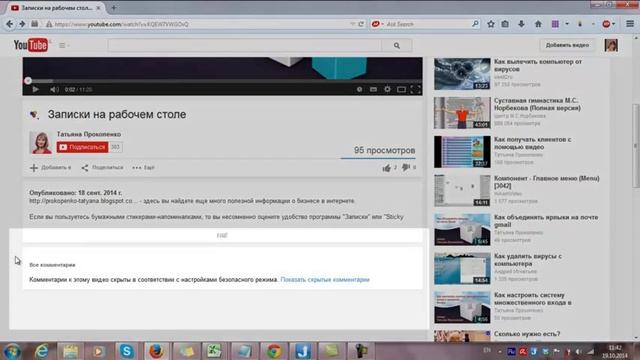Bookmark this page with star icon
640x360 pixels.
(491, 24)
